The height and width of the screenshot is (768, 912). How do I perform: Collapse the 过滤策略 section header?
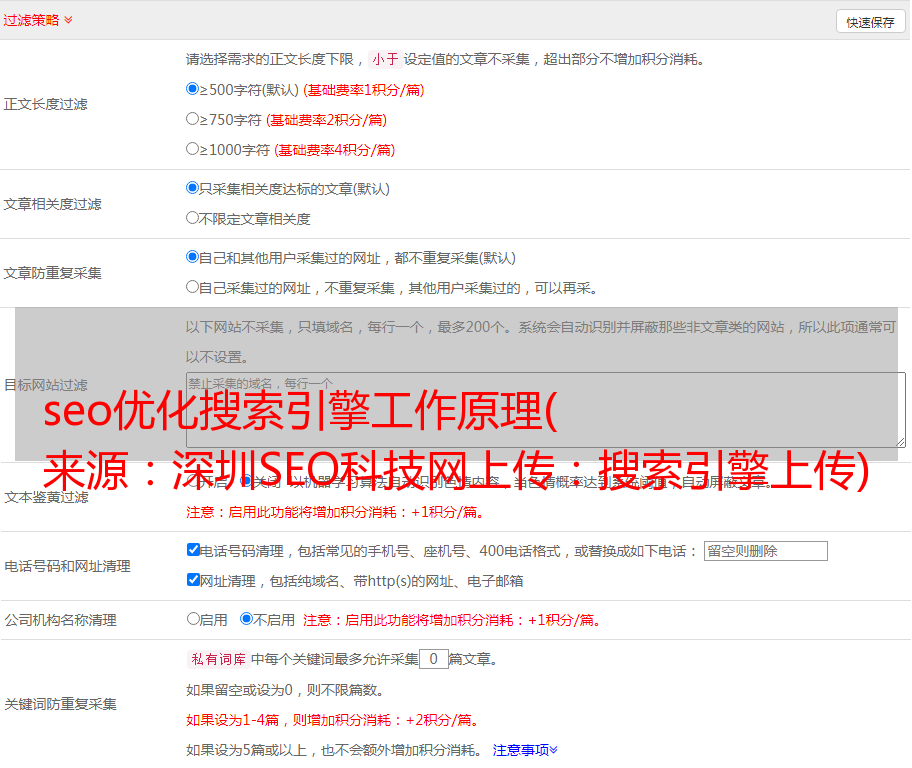(x=38, y=20)
